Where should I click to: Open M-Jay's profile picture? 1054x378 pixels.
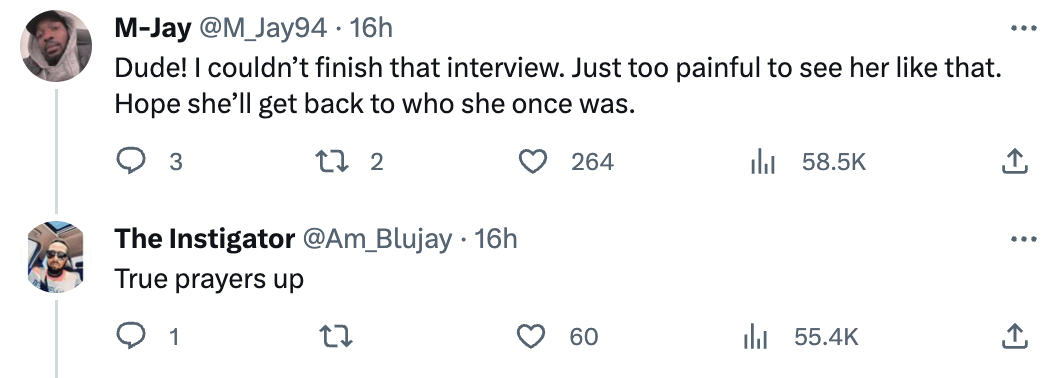pyautogui.click(x=56, y=46)
